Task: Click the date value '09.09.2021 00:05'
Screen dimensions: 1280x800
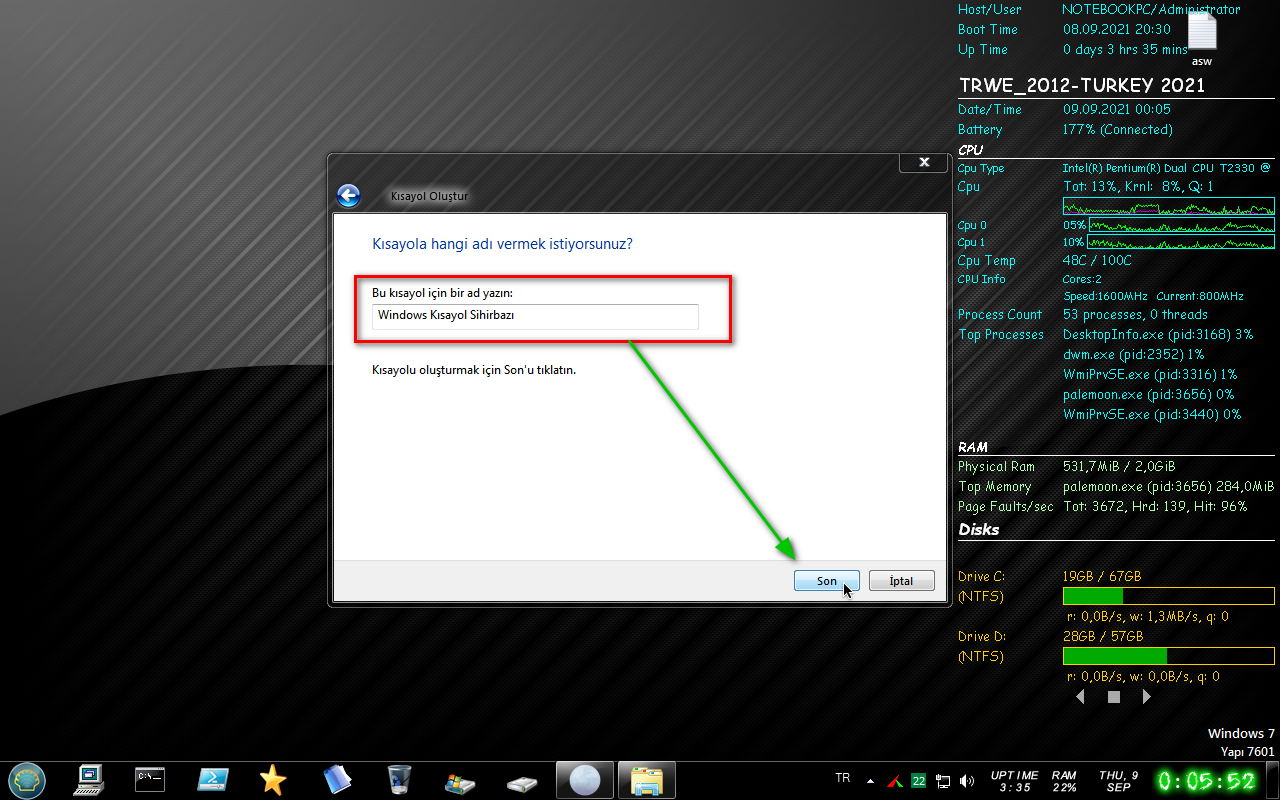Action: 1116,109
